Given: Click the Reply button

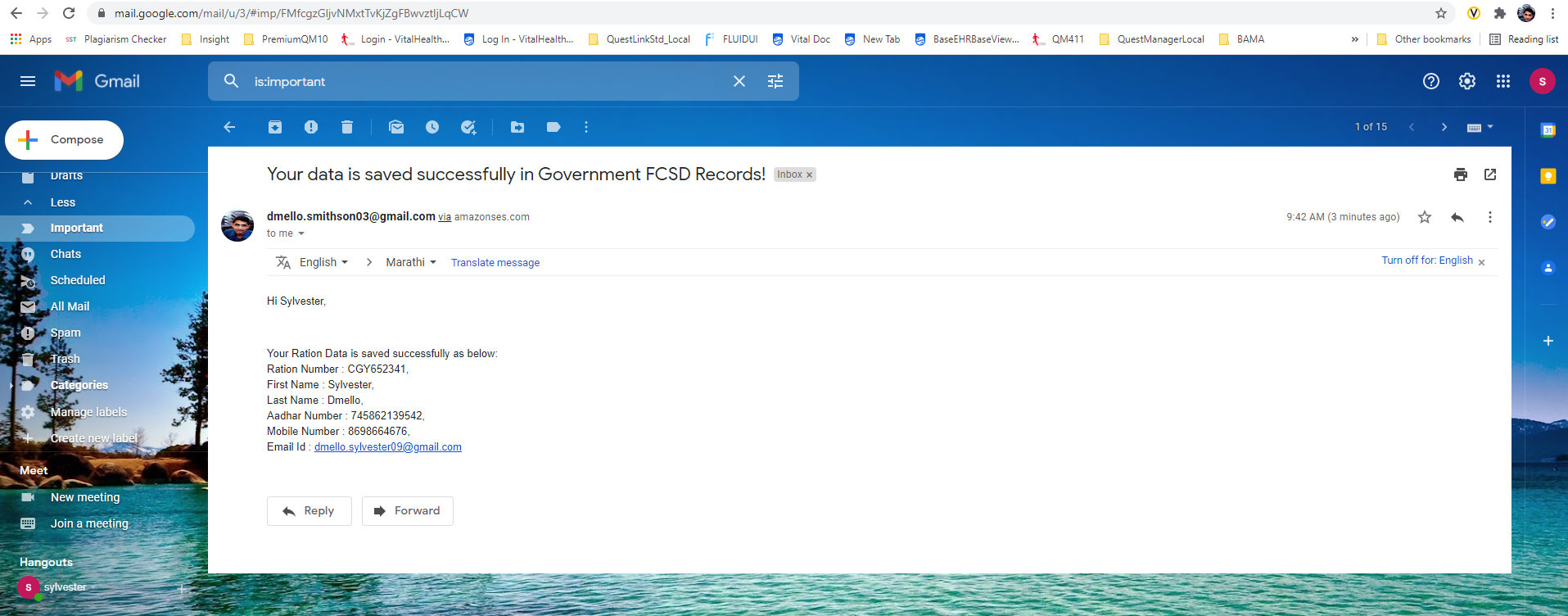Looking at the screenshot, I should point(309,511).
